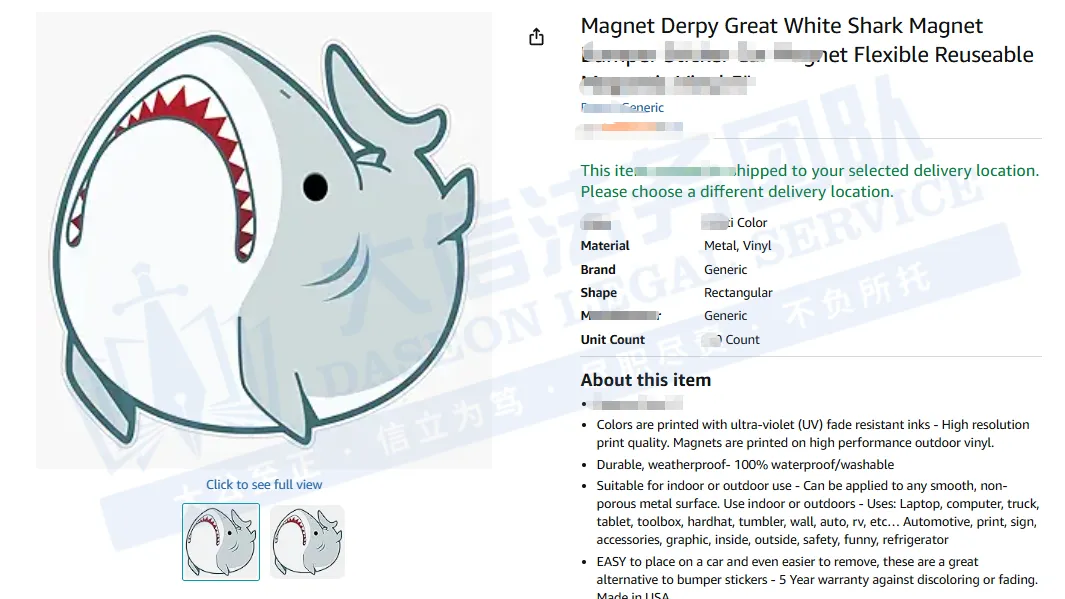Click the Generic value in the manufacturer row
Image resolution: width=1065 pixels, height=599 pixels.
tap(725, 316)
